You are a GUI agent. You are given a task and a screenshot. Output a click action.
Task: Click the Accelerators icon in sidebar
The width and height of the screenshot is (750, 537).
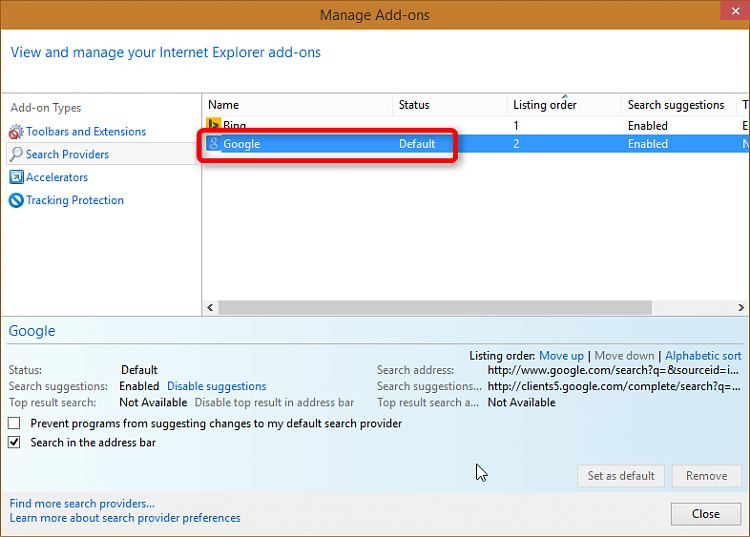(16, 177)
